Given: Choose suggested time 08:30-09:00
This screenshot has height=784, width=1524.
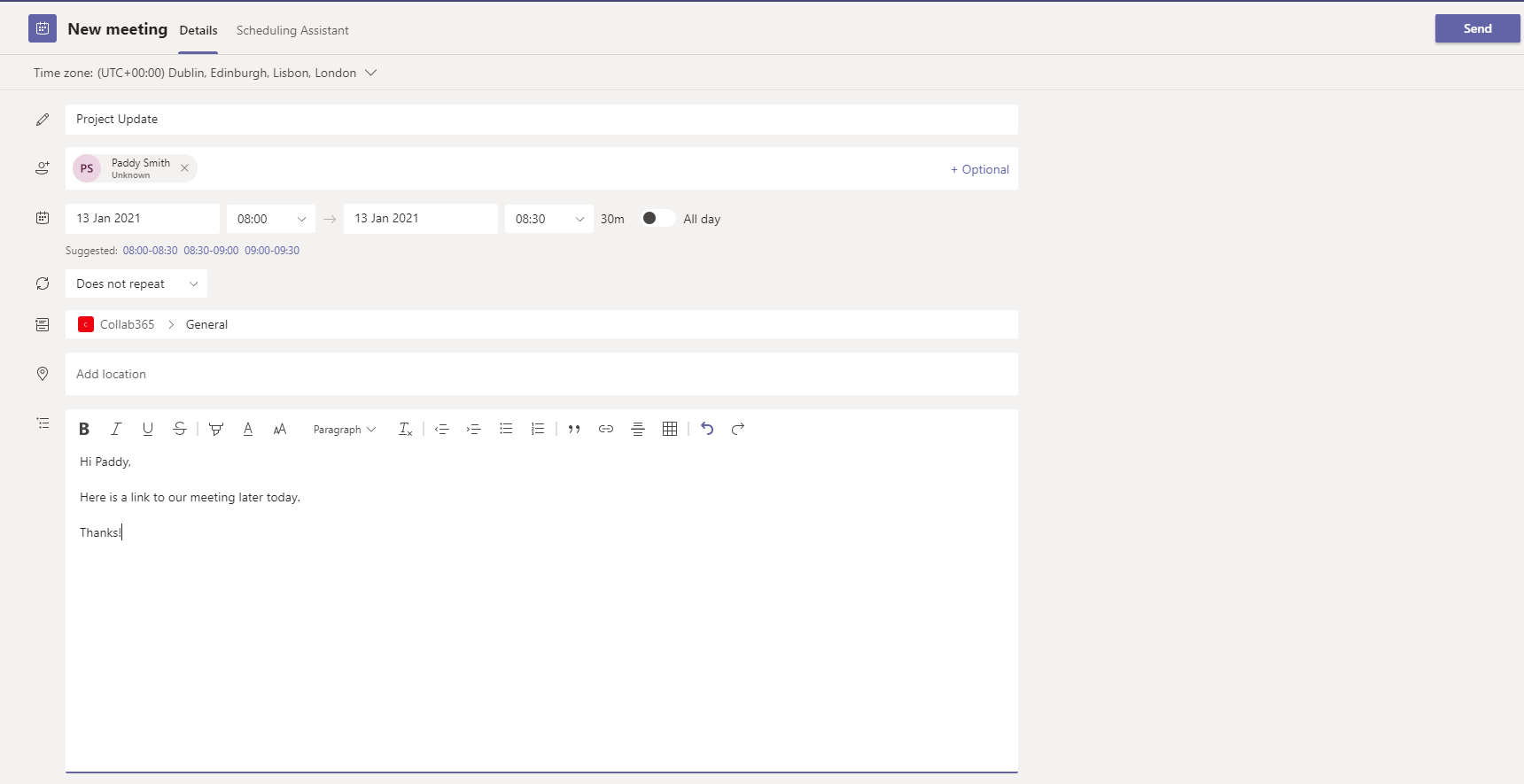Looking at the screenshot, I should [x=211, y=251].
